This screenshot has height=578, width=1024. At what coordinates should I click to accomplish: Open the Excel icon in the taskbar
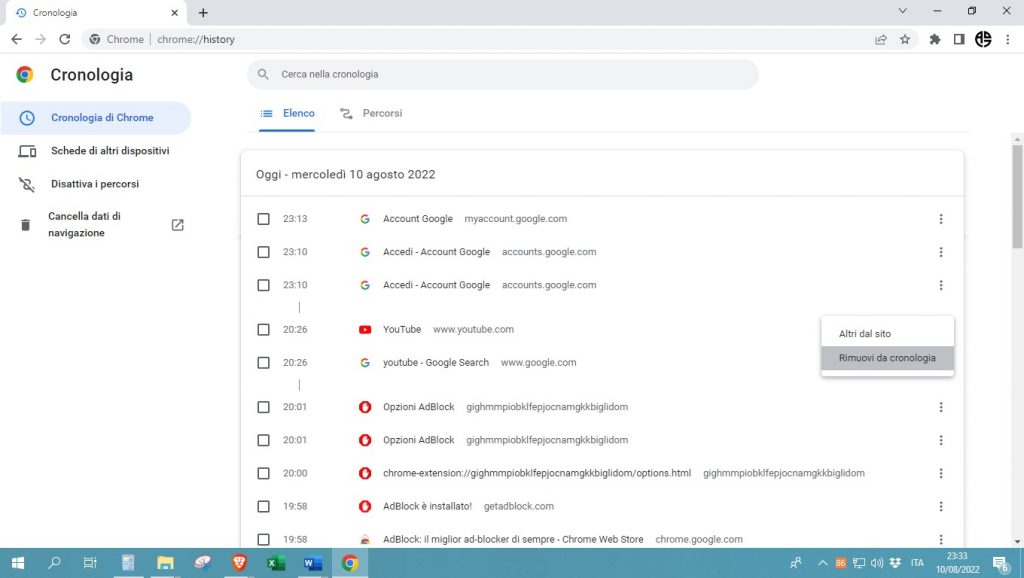click(276, 563)
